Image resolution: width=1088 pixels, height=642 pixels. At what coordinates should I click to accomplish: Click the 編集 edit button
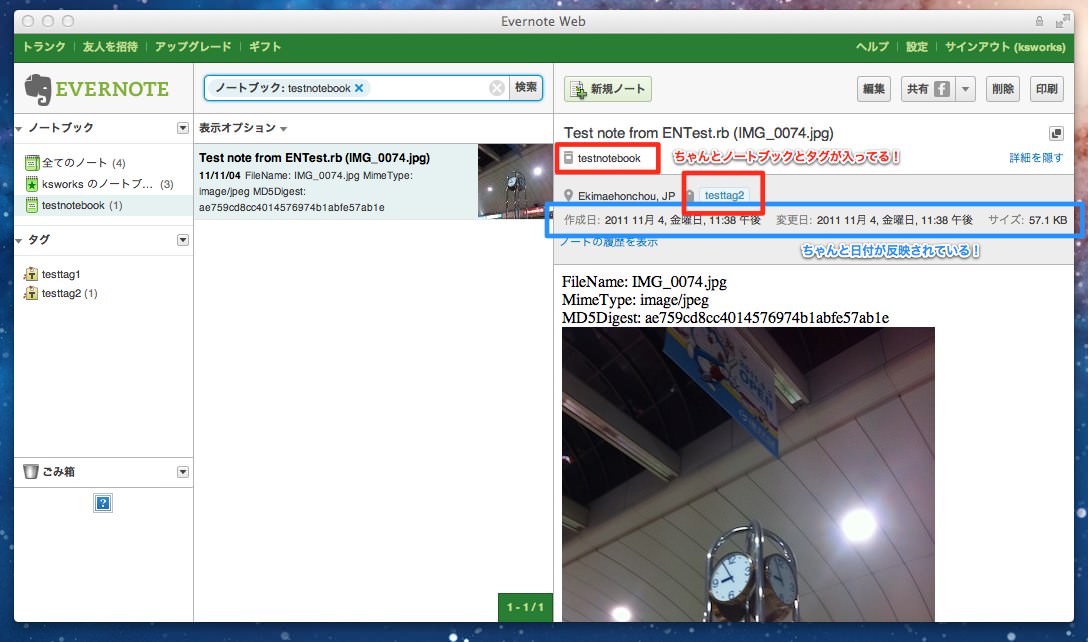tap(874, 89)
